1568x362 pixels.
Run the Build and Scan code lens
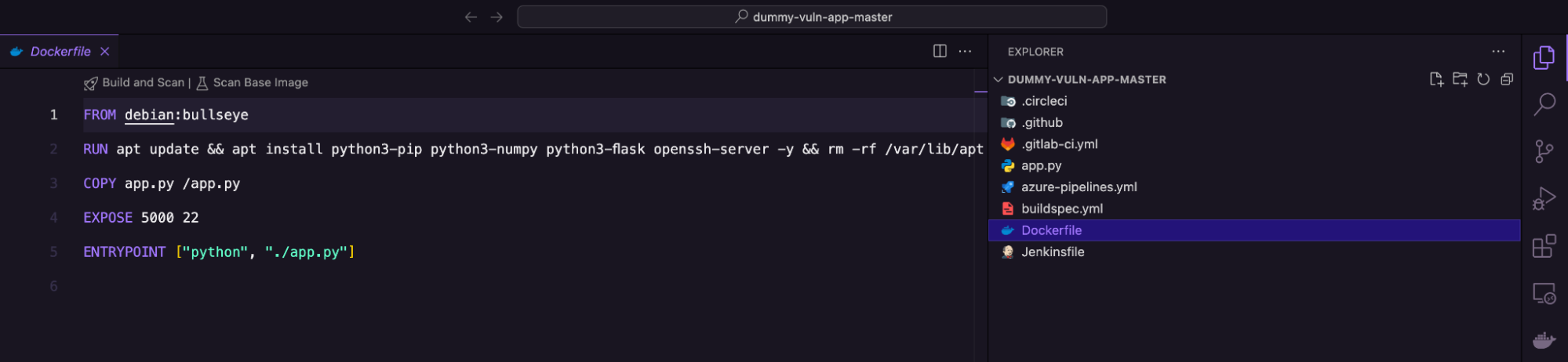tap(143, 82)
